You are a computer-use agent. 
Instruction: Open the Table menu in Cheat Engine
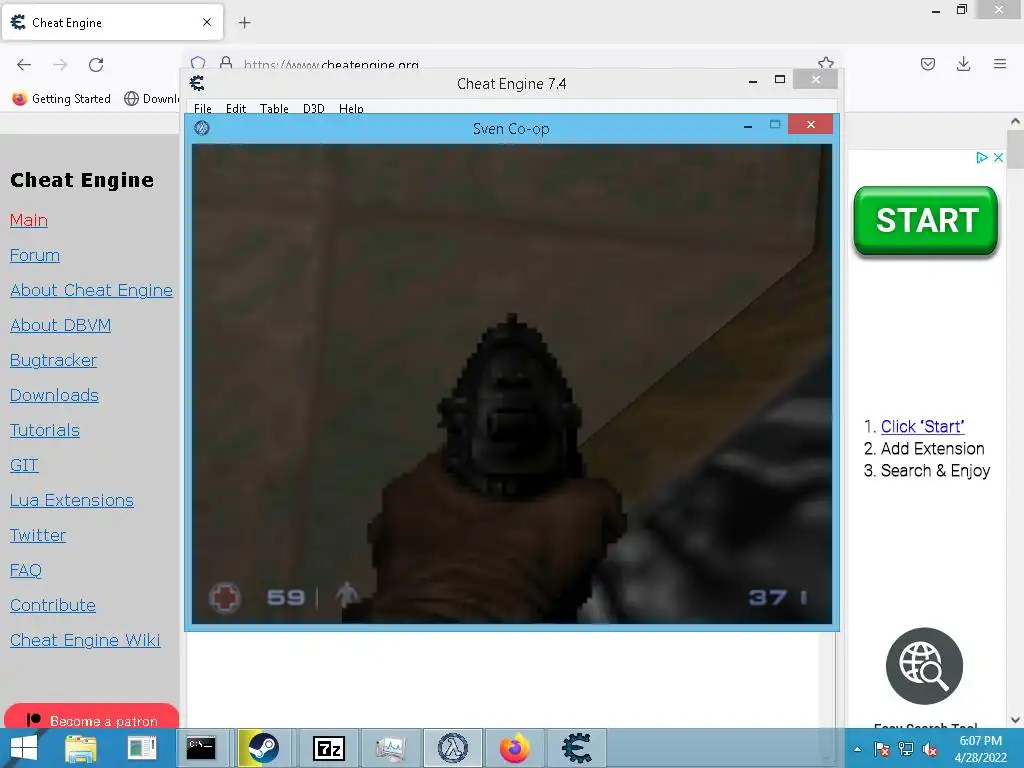274,108
